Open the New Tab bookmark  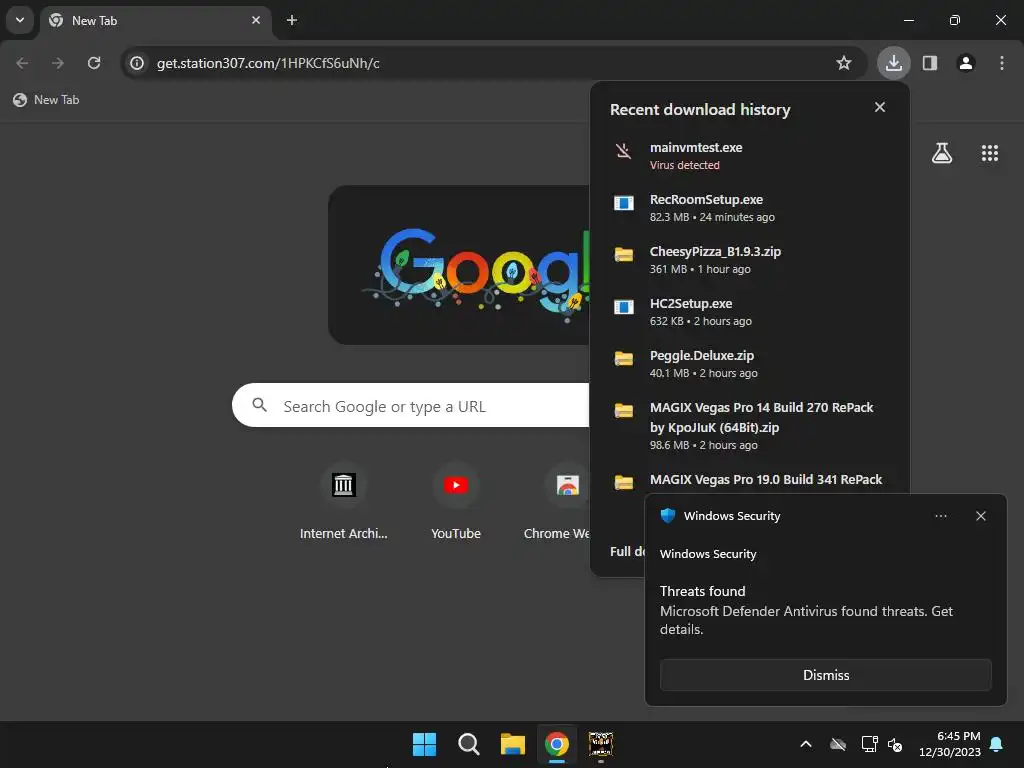(46, 100)
